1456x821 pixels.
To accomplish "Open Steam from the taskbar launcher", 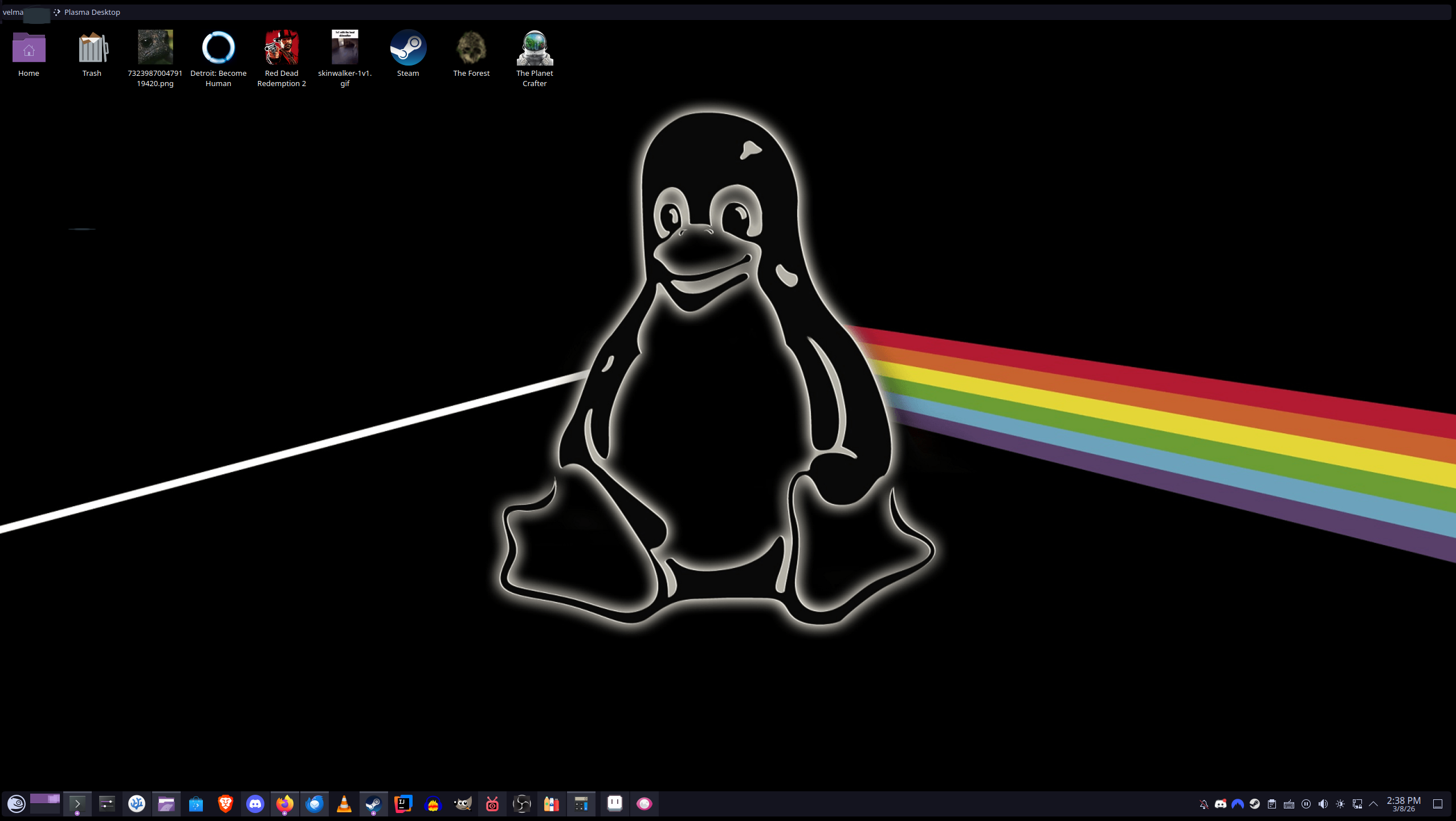I will (x=374, y=804).
